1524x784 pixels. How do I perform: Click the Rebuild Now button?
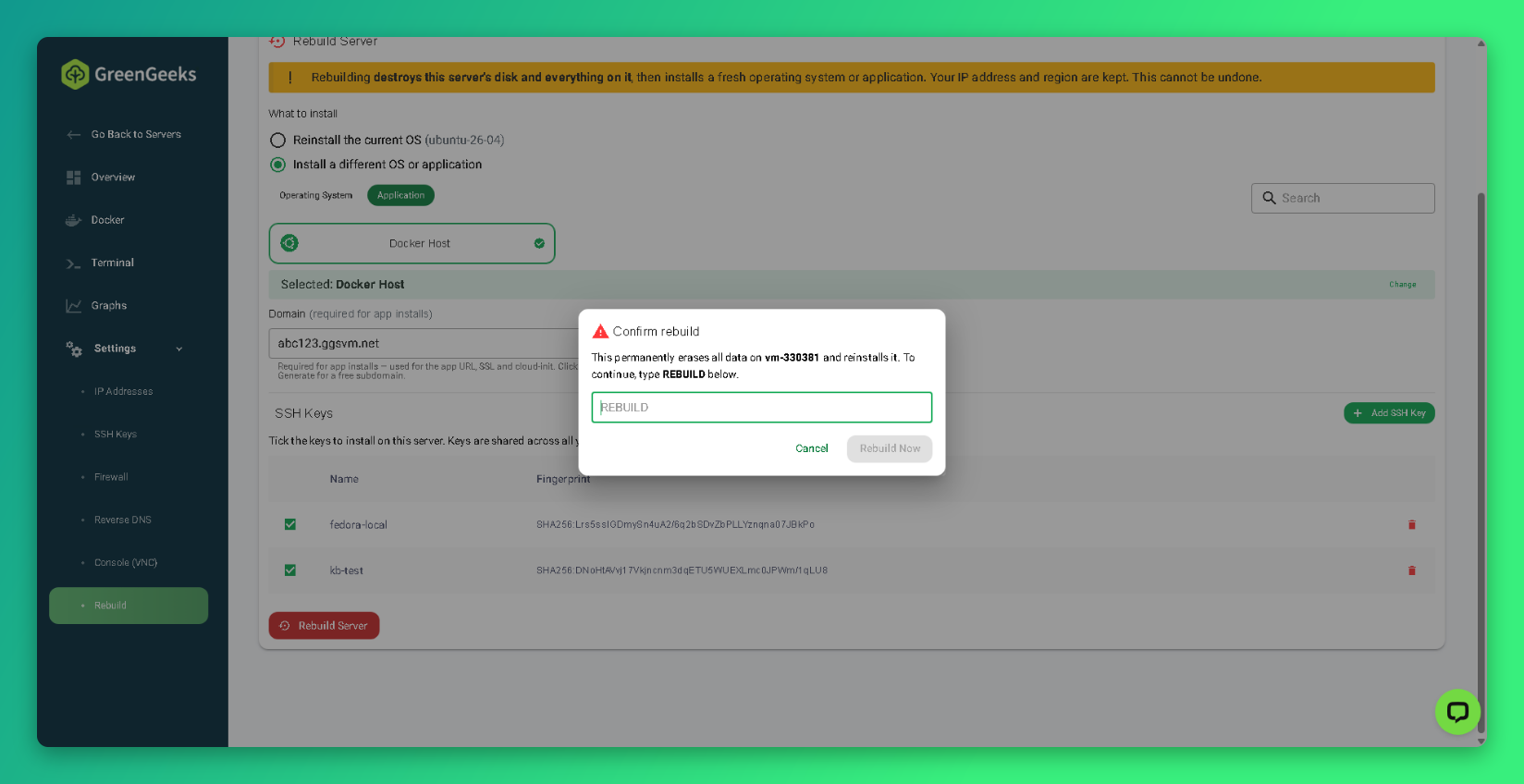click(890, 448)
